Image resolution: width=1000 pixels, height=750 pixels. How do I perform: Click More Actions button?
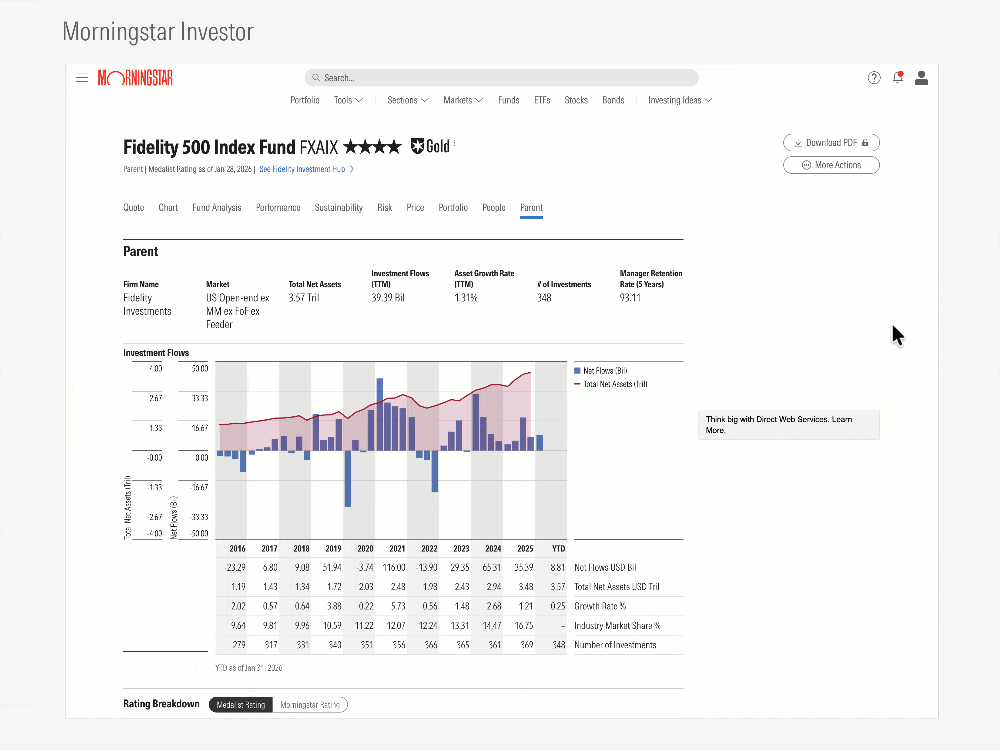pos(831,165)
